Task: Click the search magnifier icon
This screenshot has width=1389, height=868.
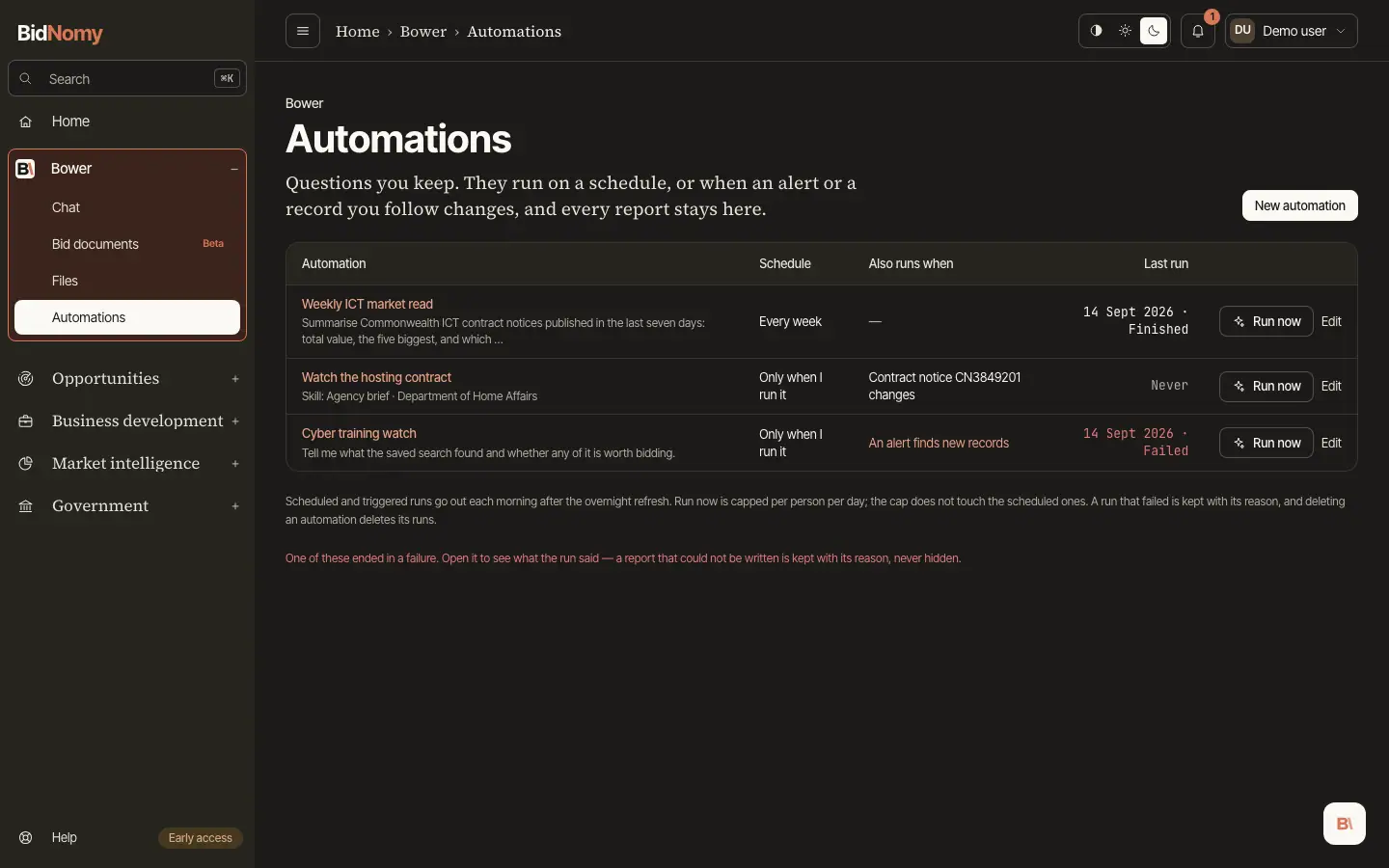Action: [x=26, y=79]
